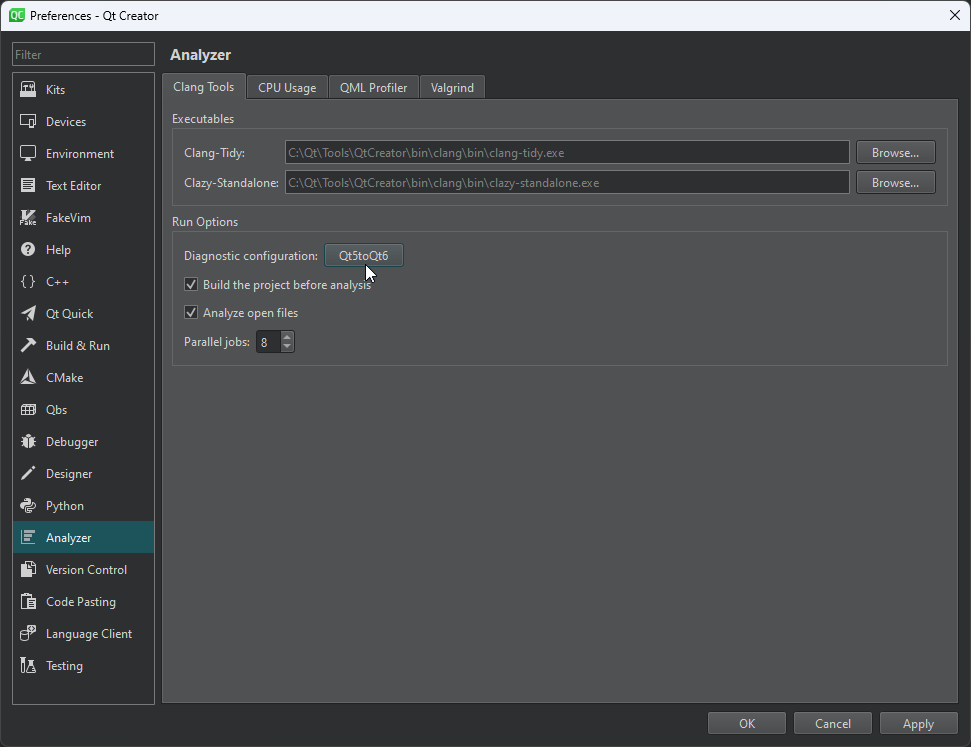Switch to the QML Profiler tab
Screen dimensions: 971x747
373,88
